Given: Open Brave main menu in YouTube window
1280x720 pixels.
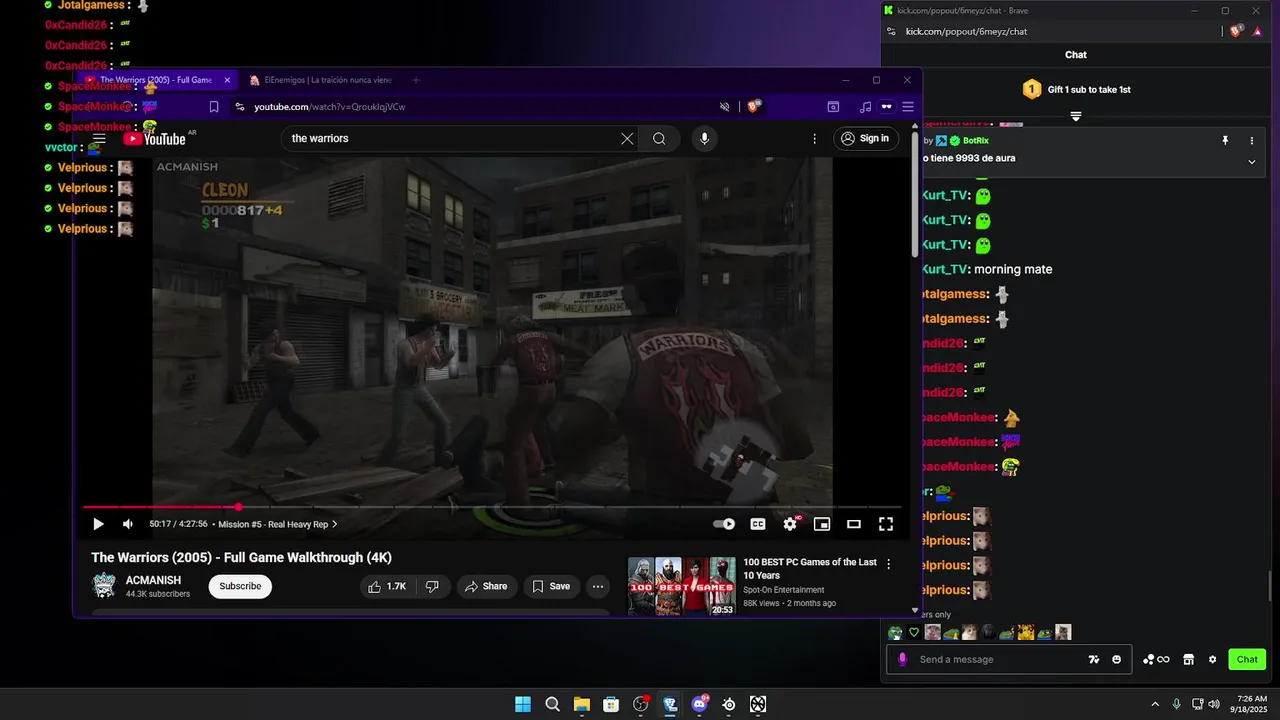Looking at the screenshot, I should (908, 107).
